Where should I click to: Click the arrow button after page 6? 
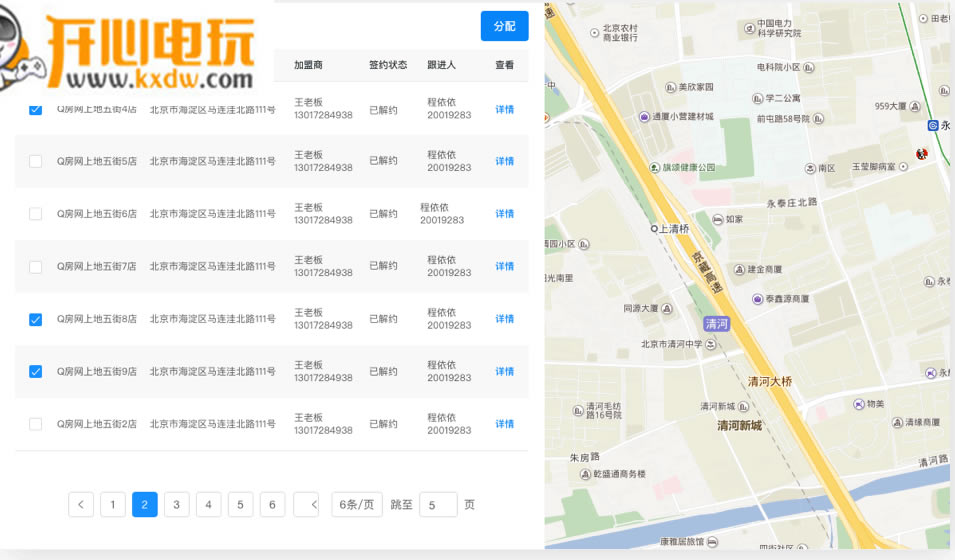(x=306, y=505)
